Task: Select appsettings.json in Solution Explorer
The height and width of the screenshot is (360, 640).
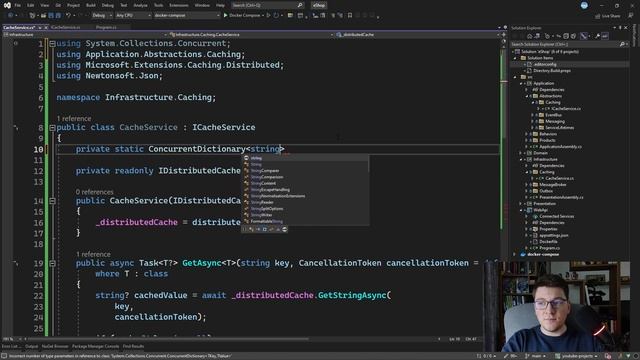Action: pyautogui.click(x=553, y=236)
